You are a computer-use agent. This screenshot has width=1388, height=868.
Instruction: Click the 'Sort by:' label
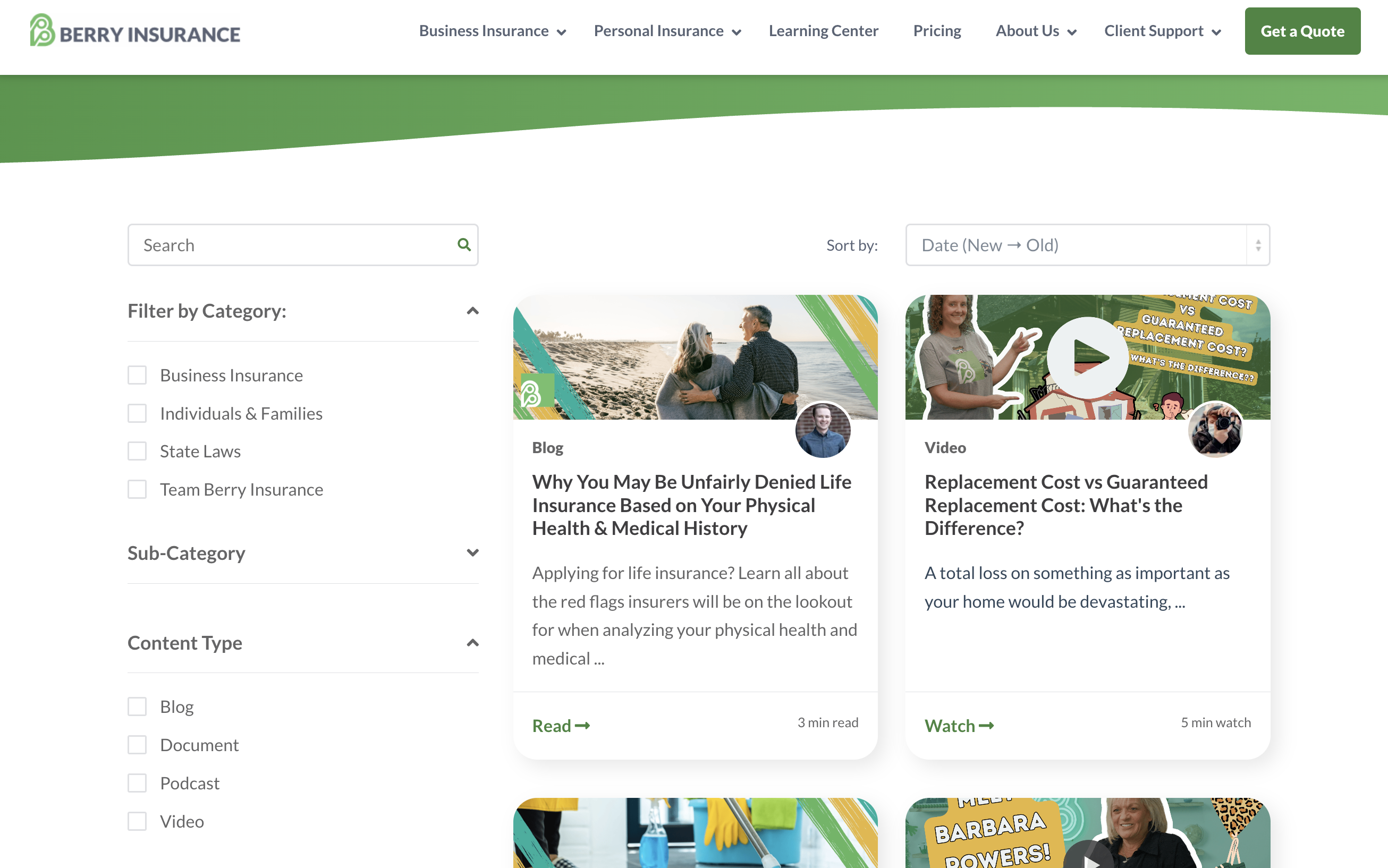852,245
